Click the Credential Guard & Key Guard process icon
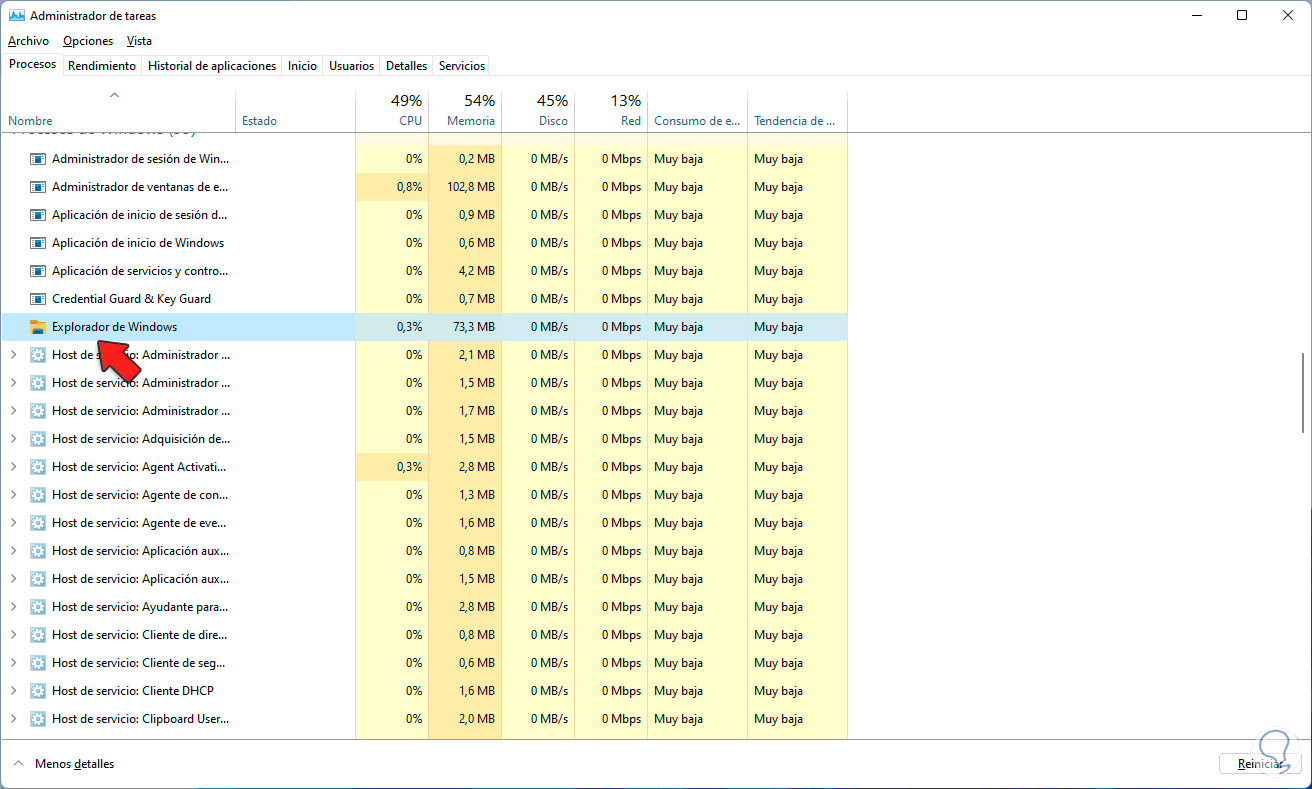Image resolution: width=1312 pixels, height=789 pixels. [x=38, y=299]
